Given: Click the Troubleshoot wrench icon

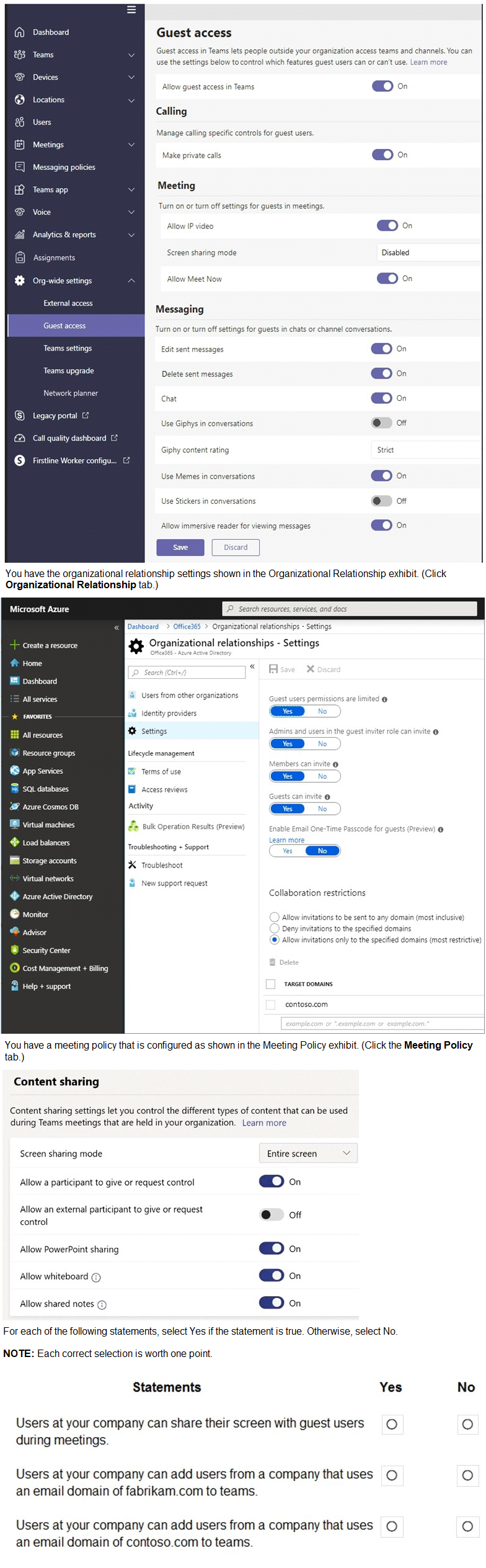Looking at the screenshot, I should click(132, 865).
